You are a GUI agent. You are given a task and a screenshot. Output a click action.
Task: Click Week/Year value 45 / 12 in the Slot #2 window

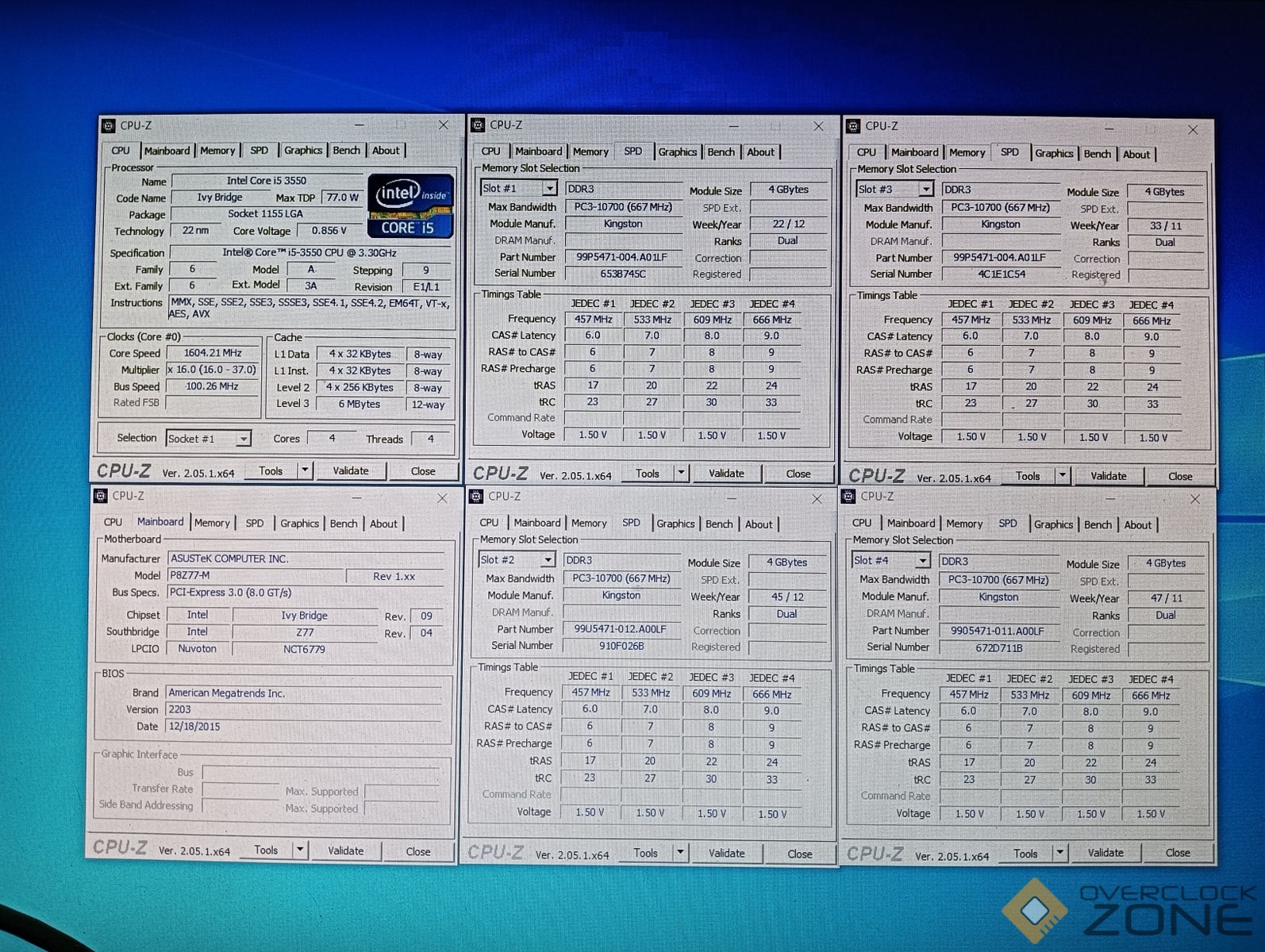coord(787,597)
